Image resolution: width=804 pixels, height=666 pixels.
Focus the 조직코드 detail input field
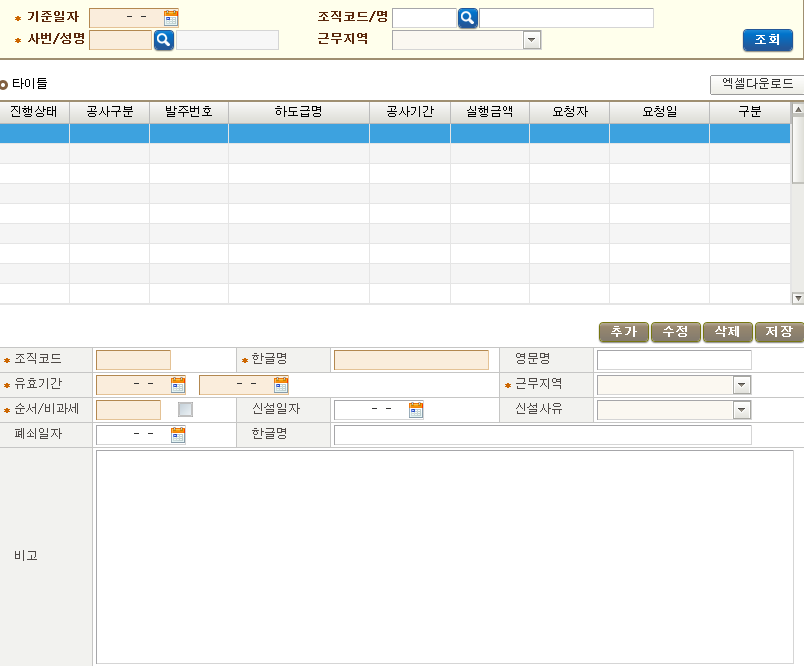tap(133, 360)
